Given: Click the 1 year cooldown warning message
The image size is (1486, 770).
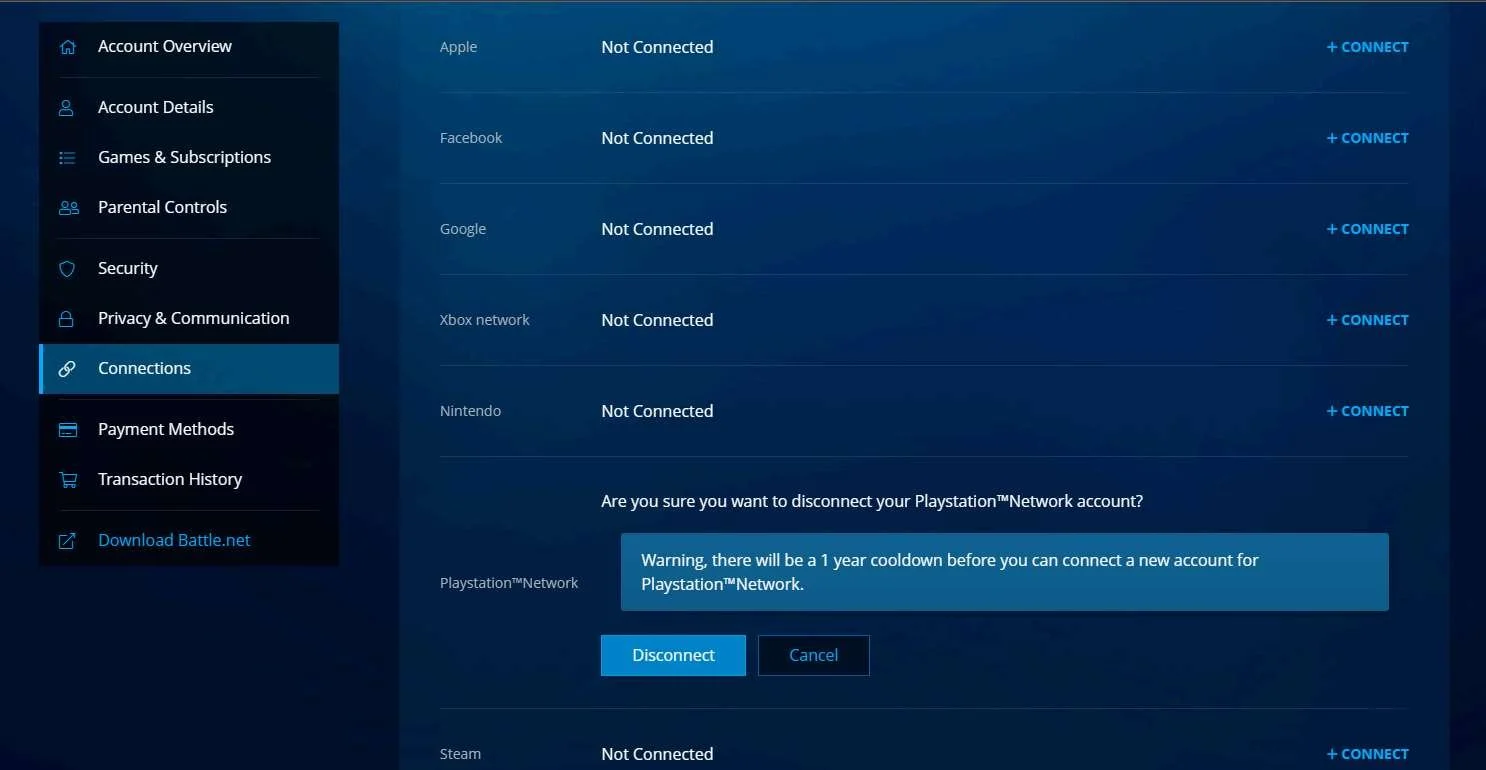Looking at the screenshot, I should (1004, 572).
